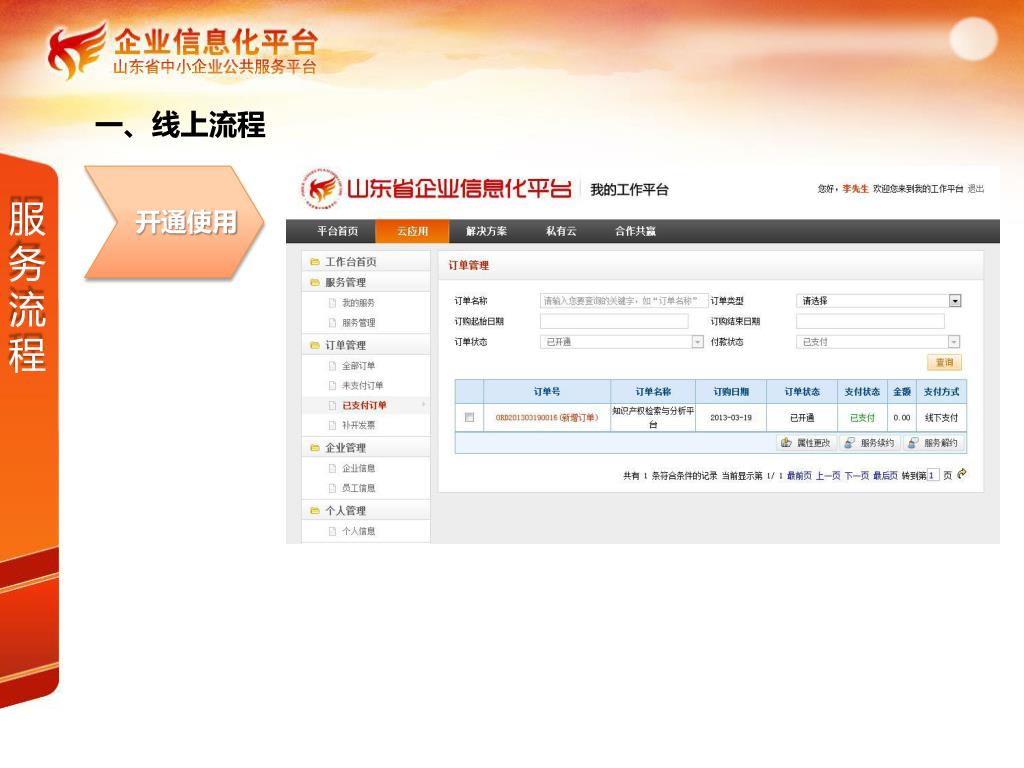Select 补开发票 in the sidebar
The width and height of the screenshot is (1024, 768).
coord(359,425)
